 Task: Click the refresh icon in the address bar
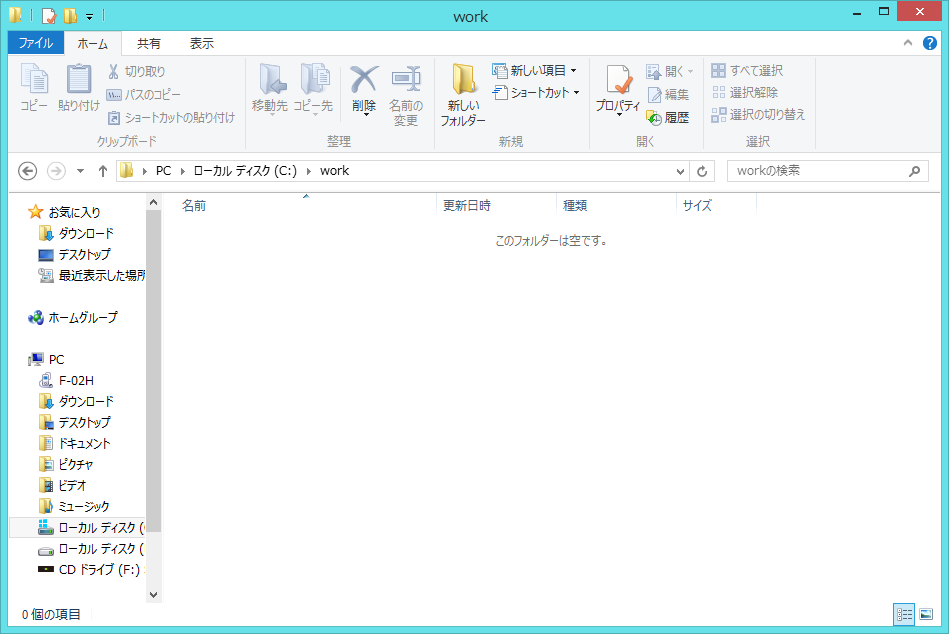[701, 171]
